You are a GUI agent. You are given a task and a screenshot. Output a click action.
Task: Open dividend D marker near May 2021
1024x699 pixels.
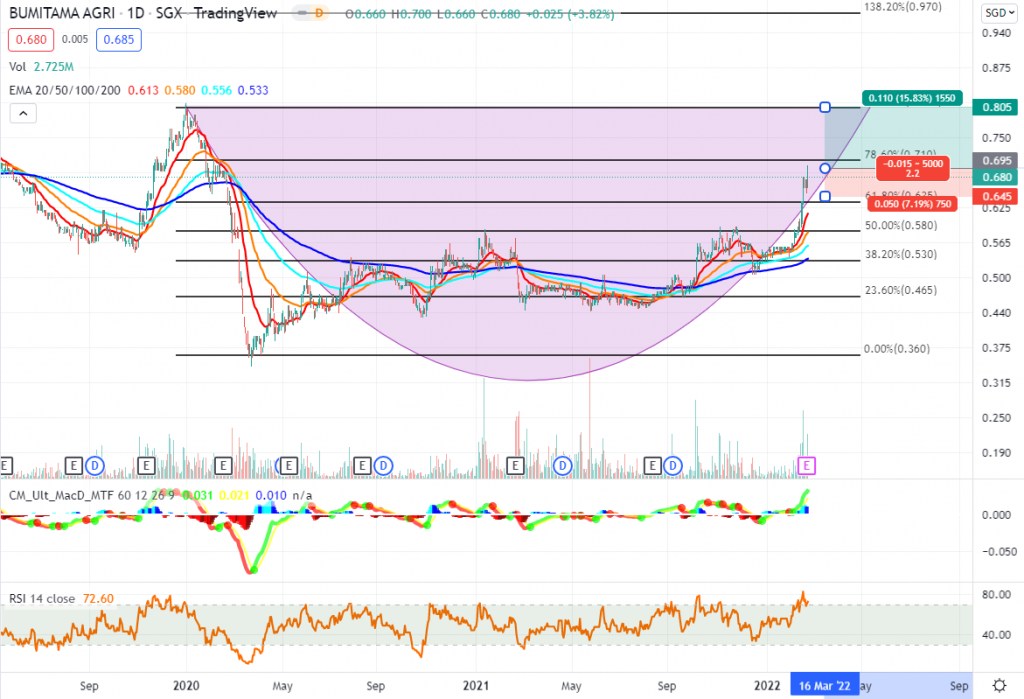coord(562,466)
